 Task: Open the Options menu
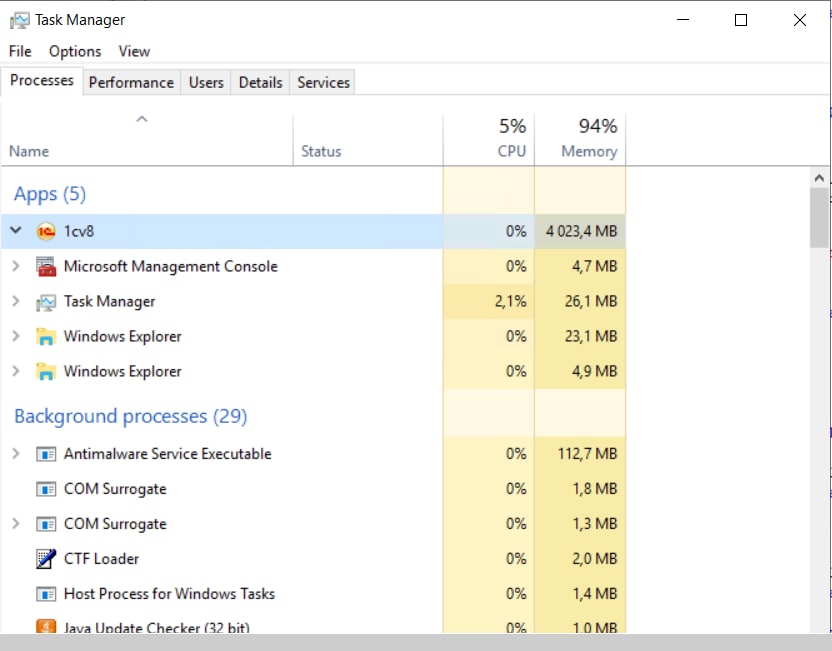click(x=75, y=51)
